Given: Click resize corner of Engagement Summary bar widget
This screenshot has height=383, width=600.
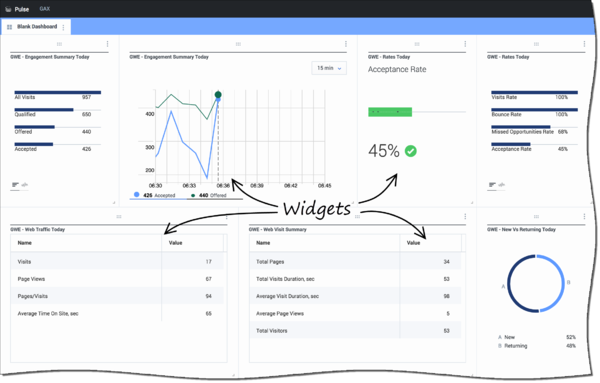Looking at the screenshot, I should 114,202.
